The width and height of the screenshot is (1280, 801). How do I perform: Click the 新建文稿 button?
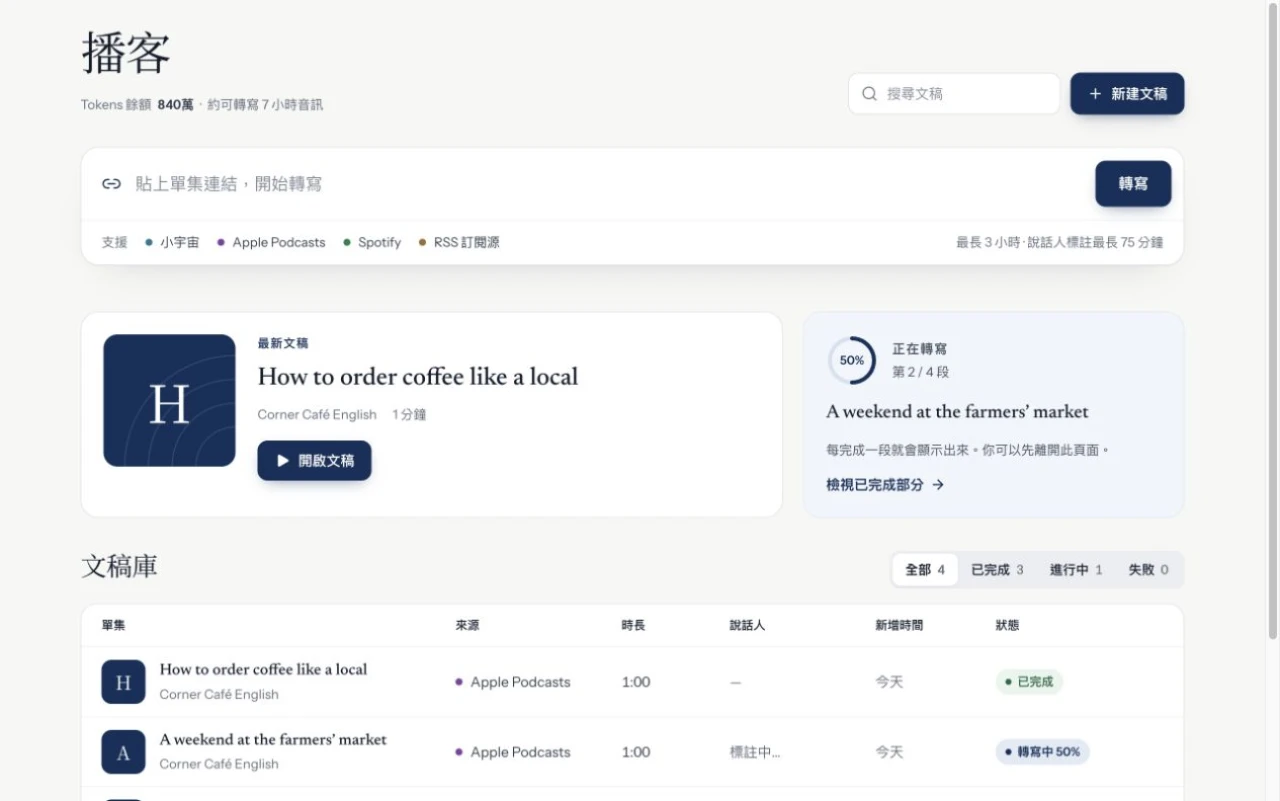pos(1127,94)
